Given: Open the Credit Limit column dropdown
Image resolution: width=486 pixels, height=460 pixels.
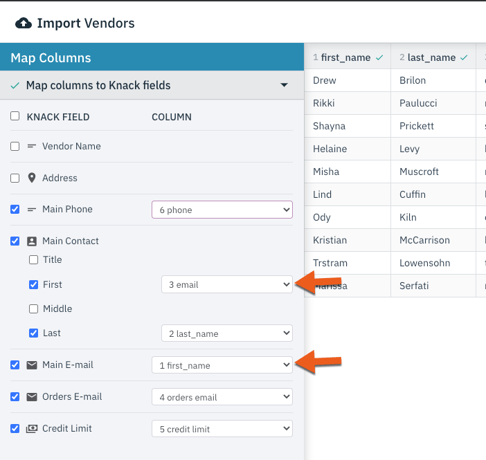Looking at the screenshot, I should pos(222,429).
